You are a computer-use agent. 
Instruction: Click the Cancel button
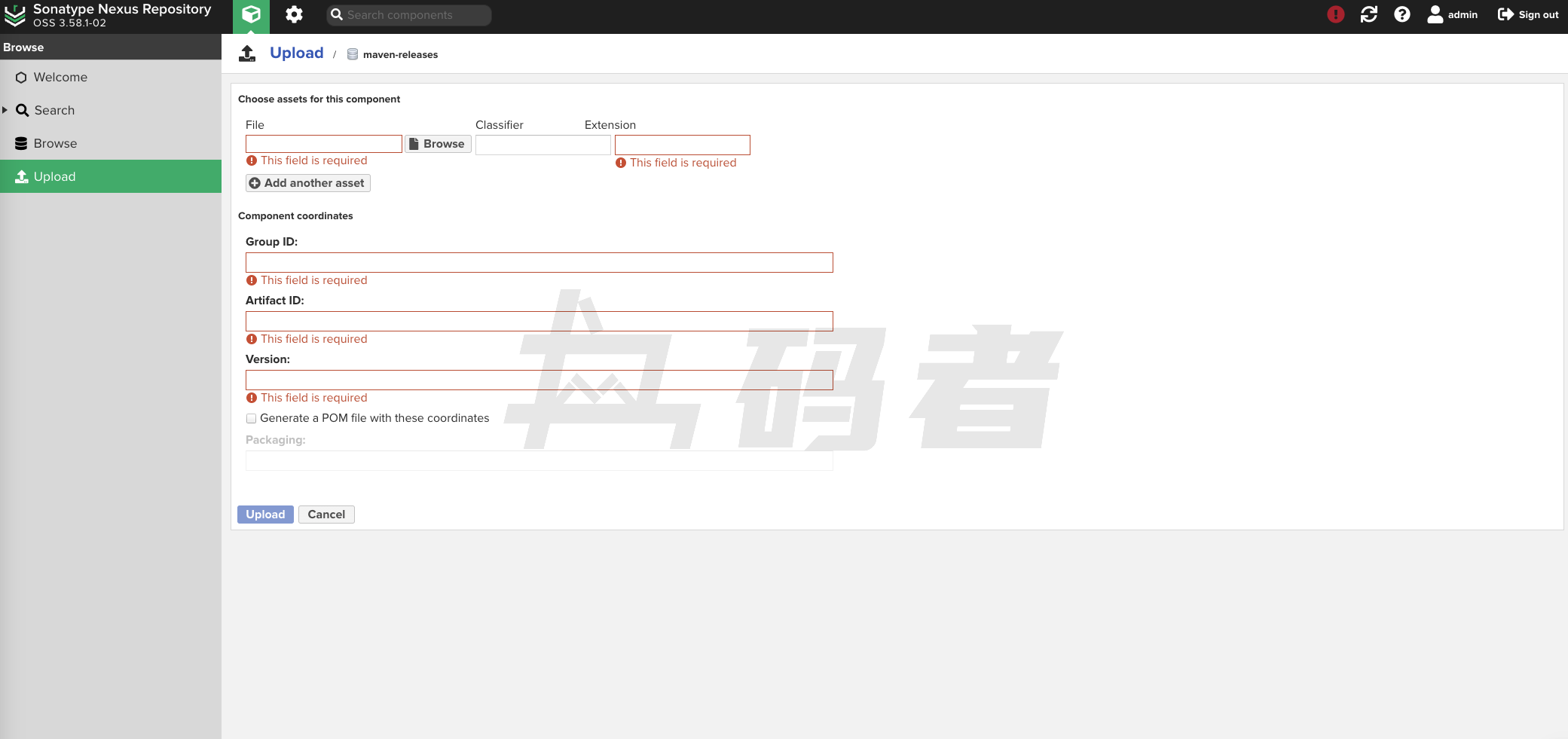point(326,515)
